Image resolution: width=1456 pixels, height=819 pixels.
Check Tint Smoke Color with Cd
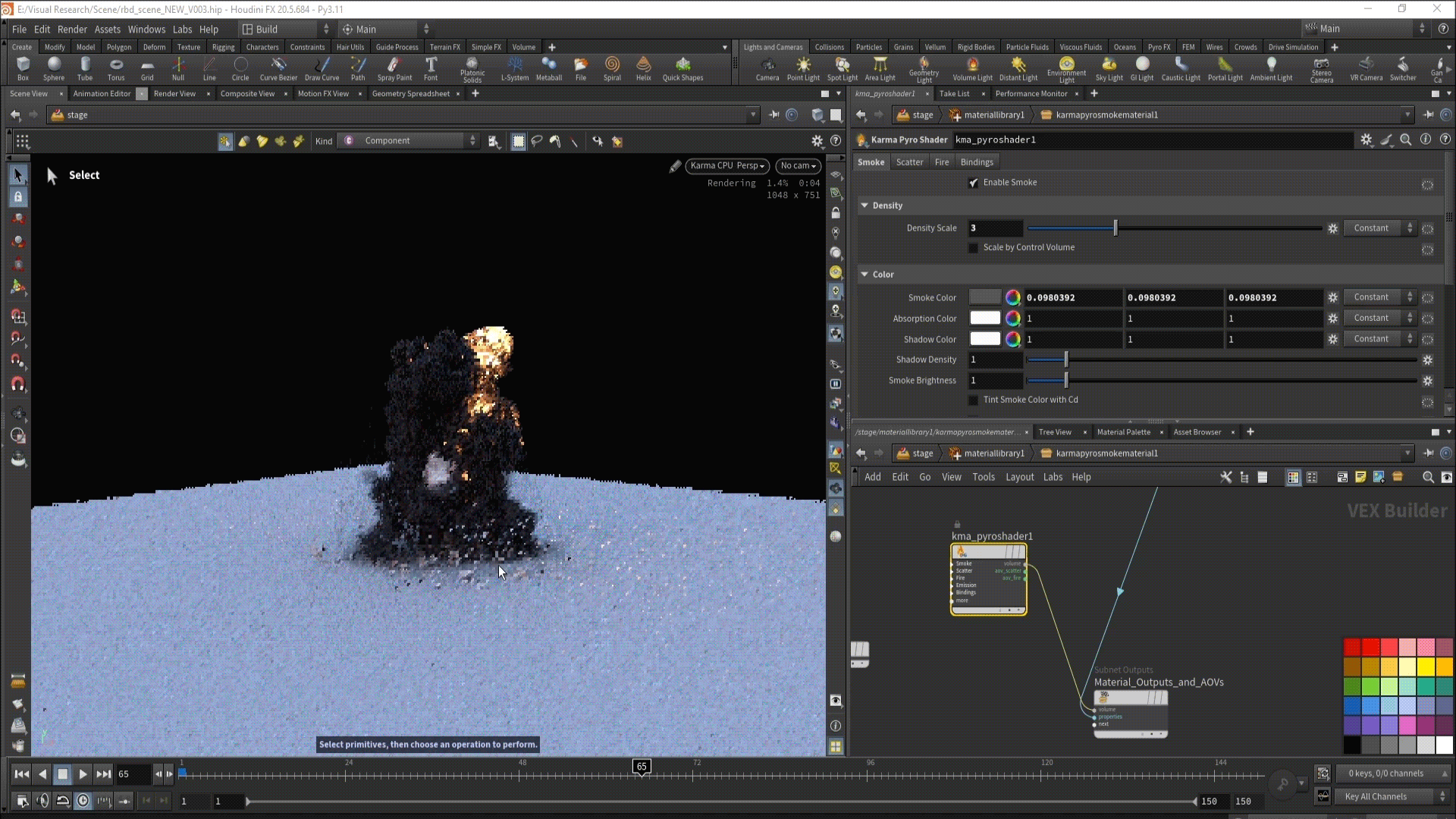[x=974, y=400]
